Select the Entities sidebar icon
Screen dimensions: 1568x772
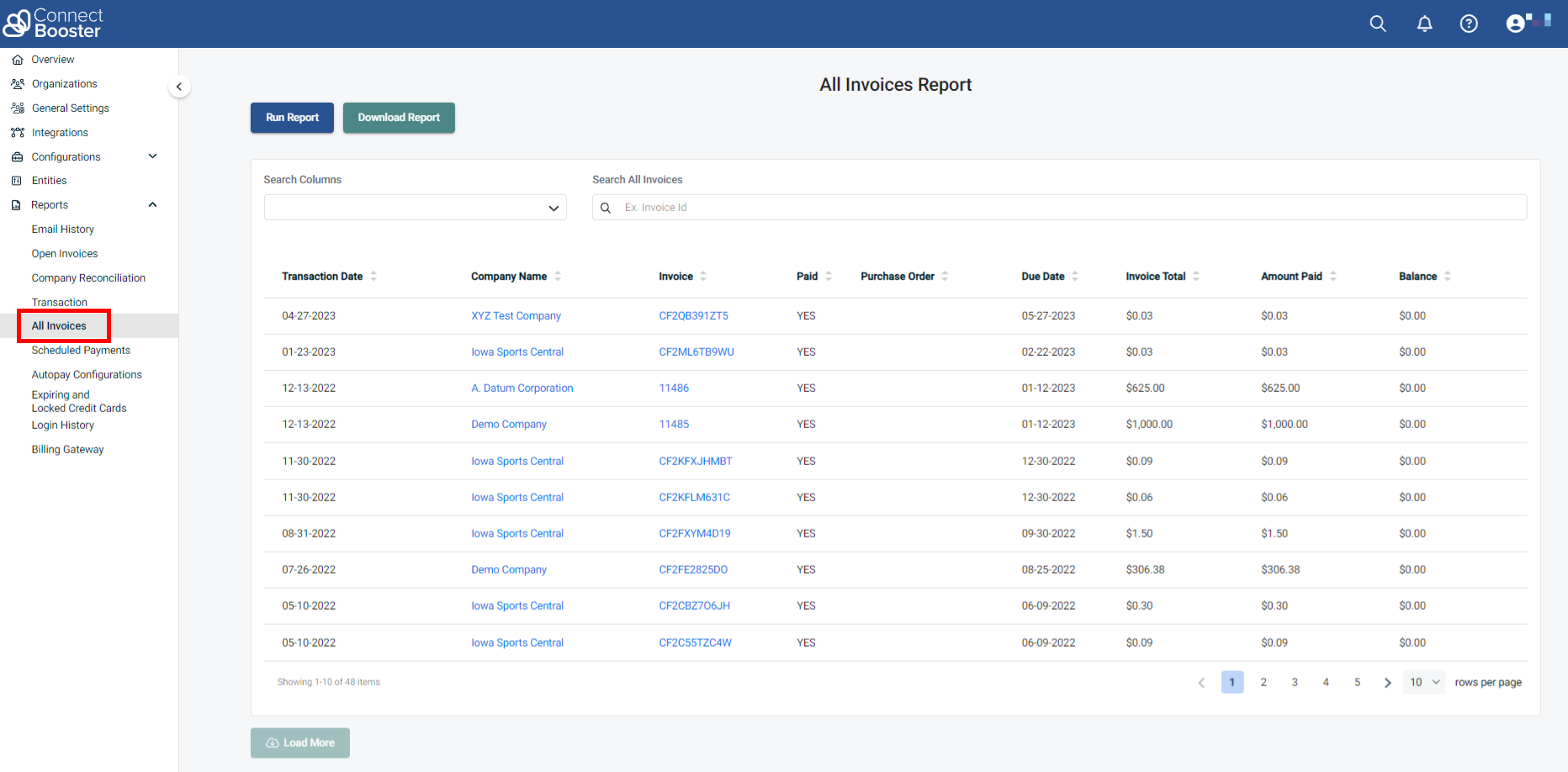(18, 180)
